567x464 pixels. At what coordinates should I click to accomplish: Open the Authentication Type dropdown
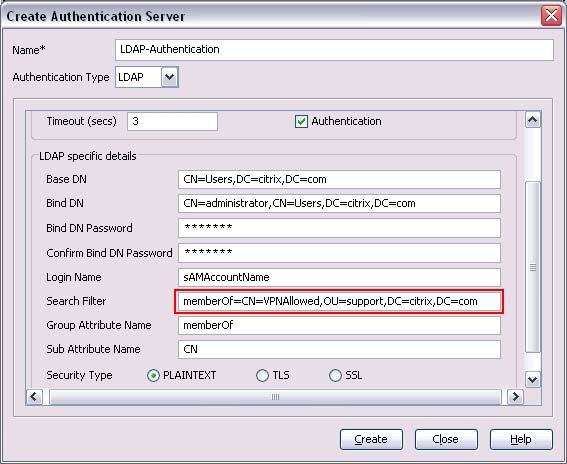pyautogui.click(x=170, y=77)
